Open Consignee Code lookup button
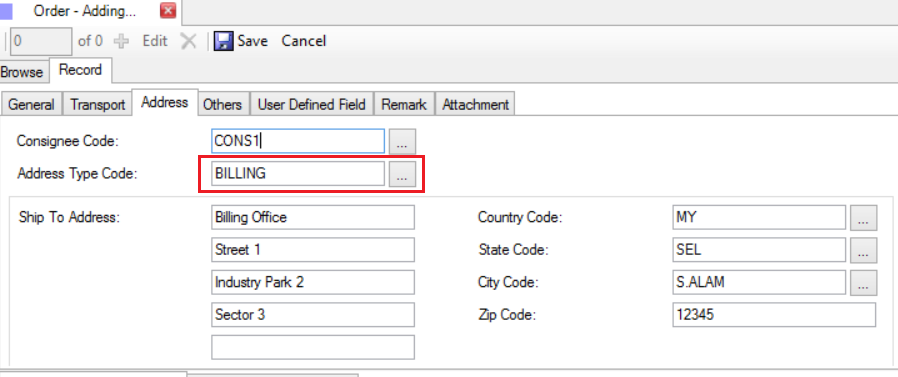 (403, 142)
